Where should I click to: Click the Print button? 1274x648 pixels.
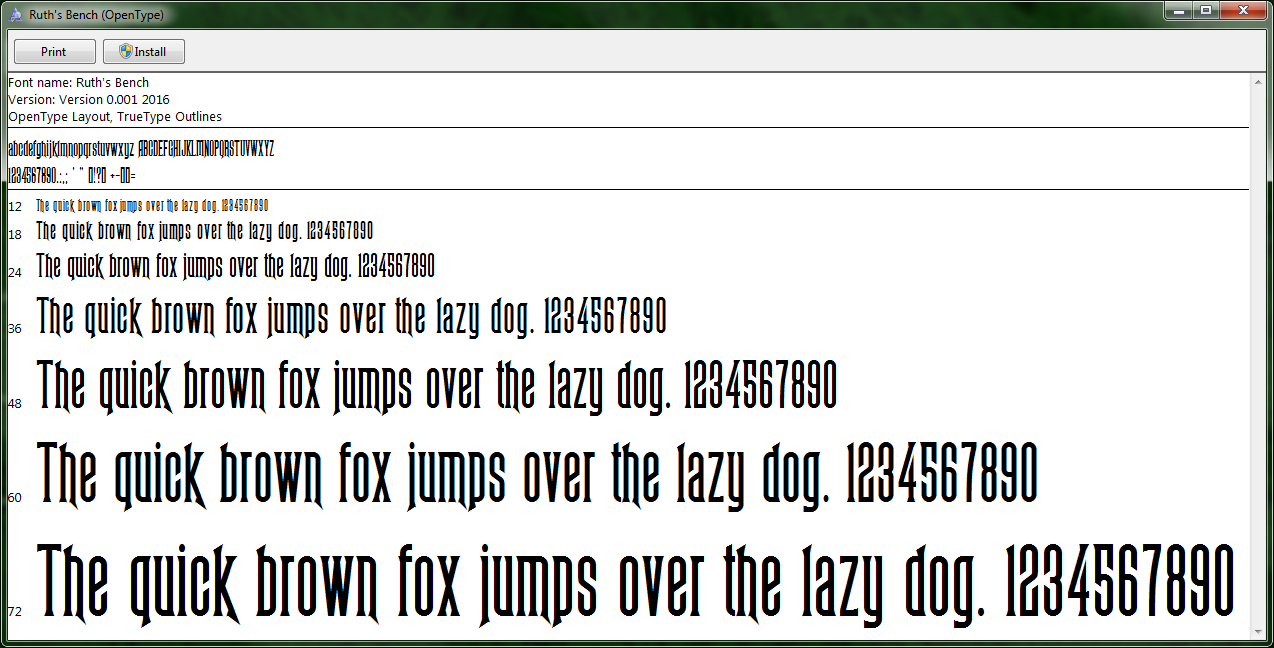pyautogui.click(x=54, y=52)
